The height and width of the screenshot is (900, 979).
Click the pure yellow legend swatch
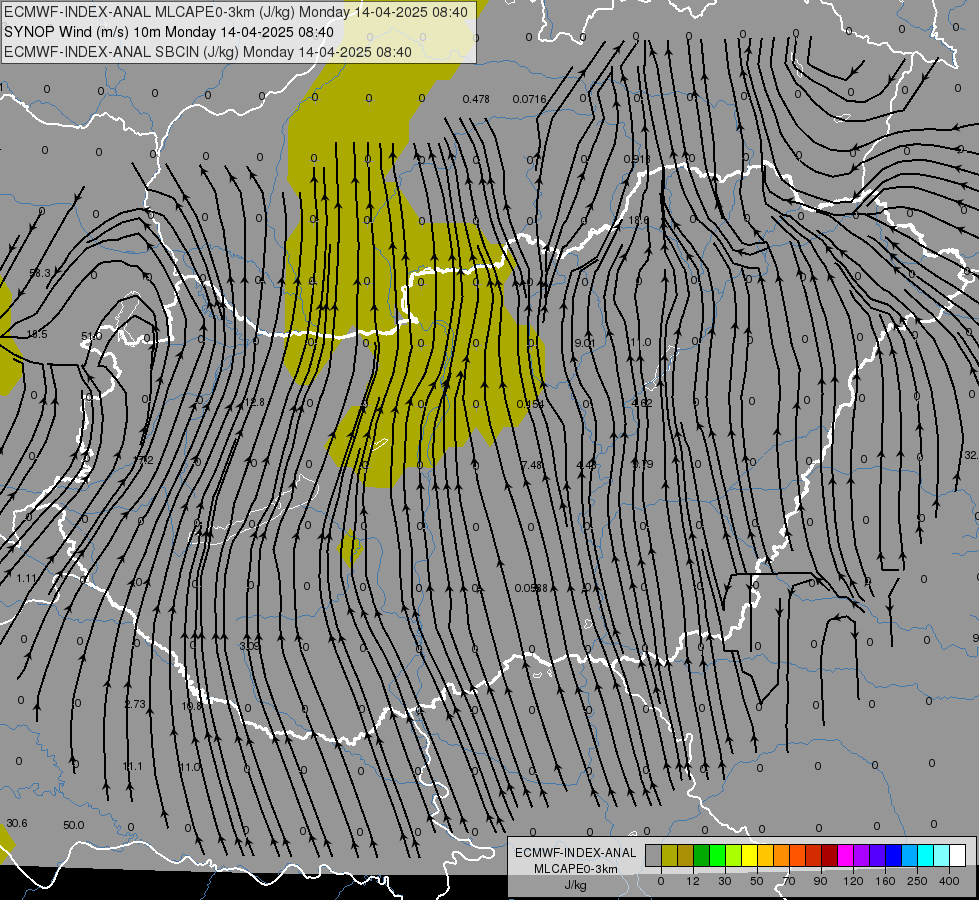[750, 855]
